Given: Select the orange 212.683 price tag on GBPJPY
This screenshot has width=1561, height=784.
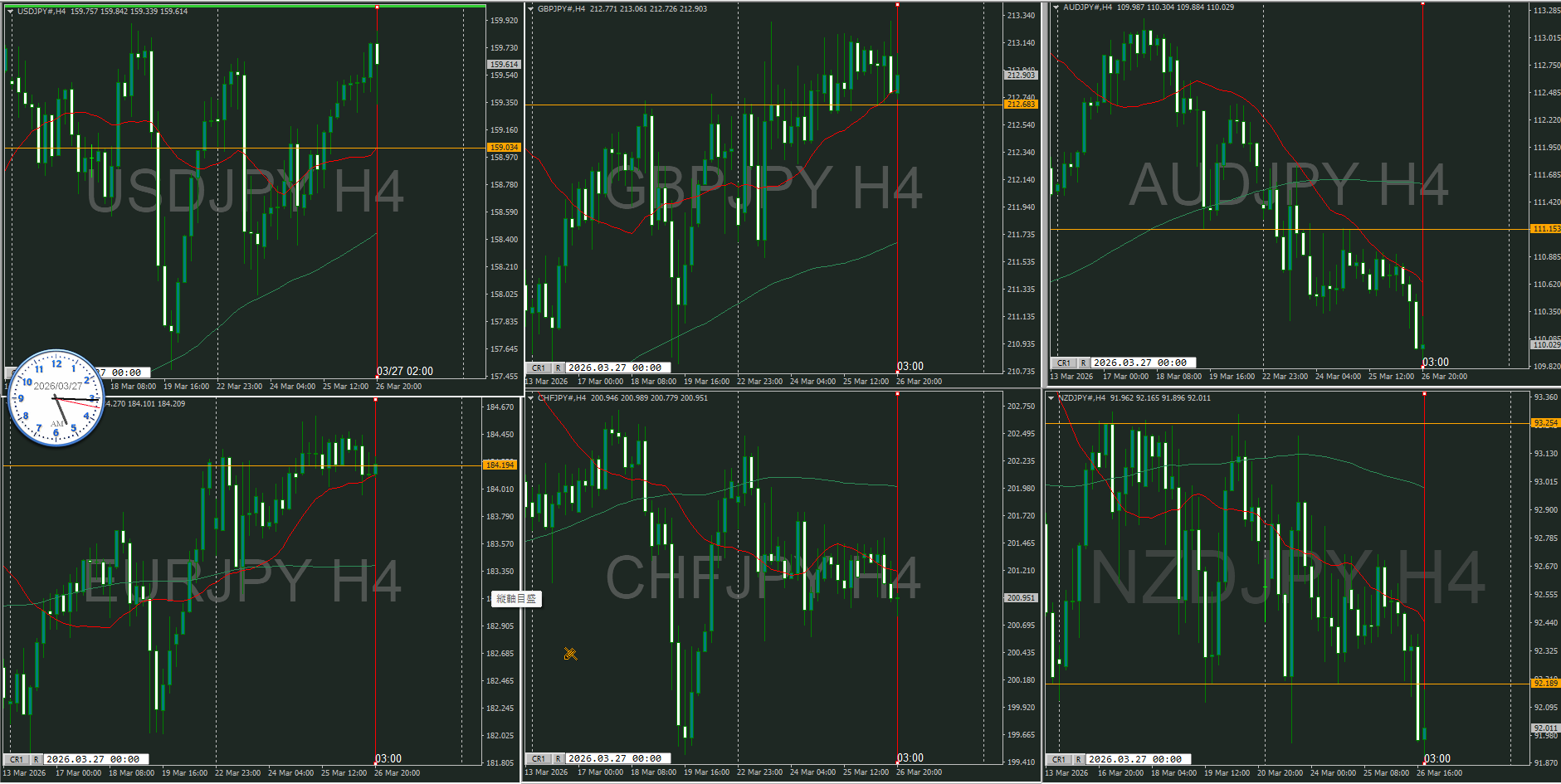Looking at the screenshot, I should pos(1021,105).
